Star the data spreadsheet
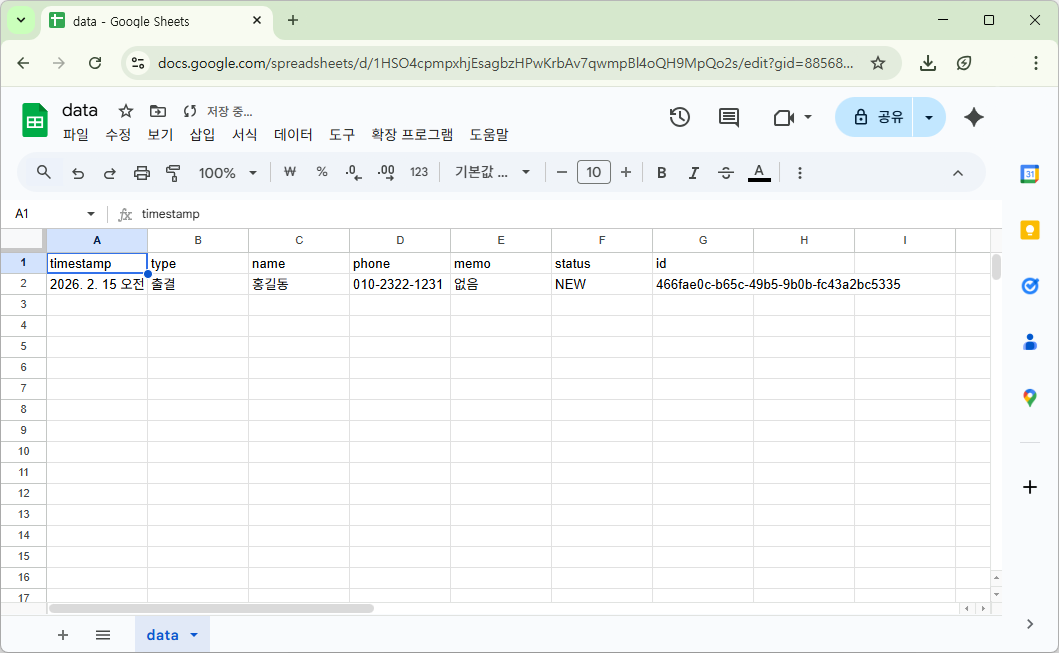This screenshot has width=1059, height=653. 126,111
